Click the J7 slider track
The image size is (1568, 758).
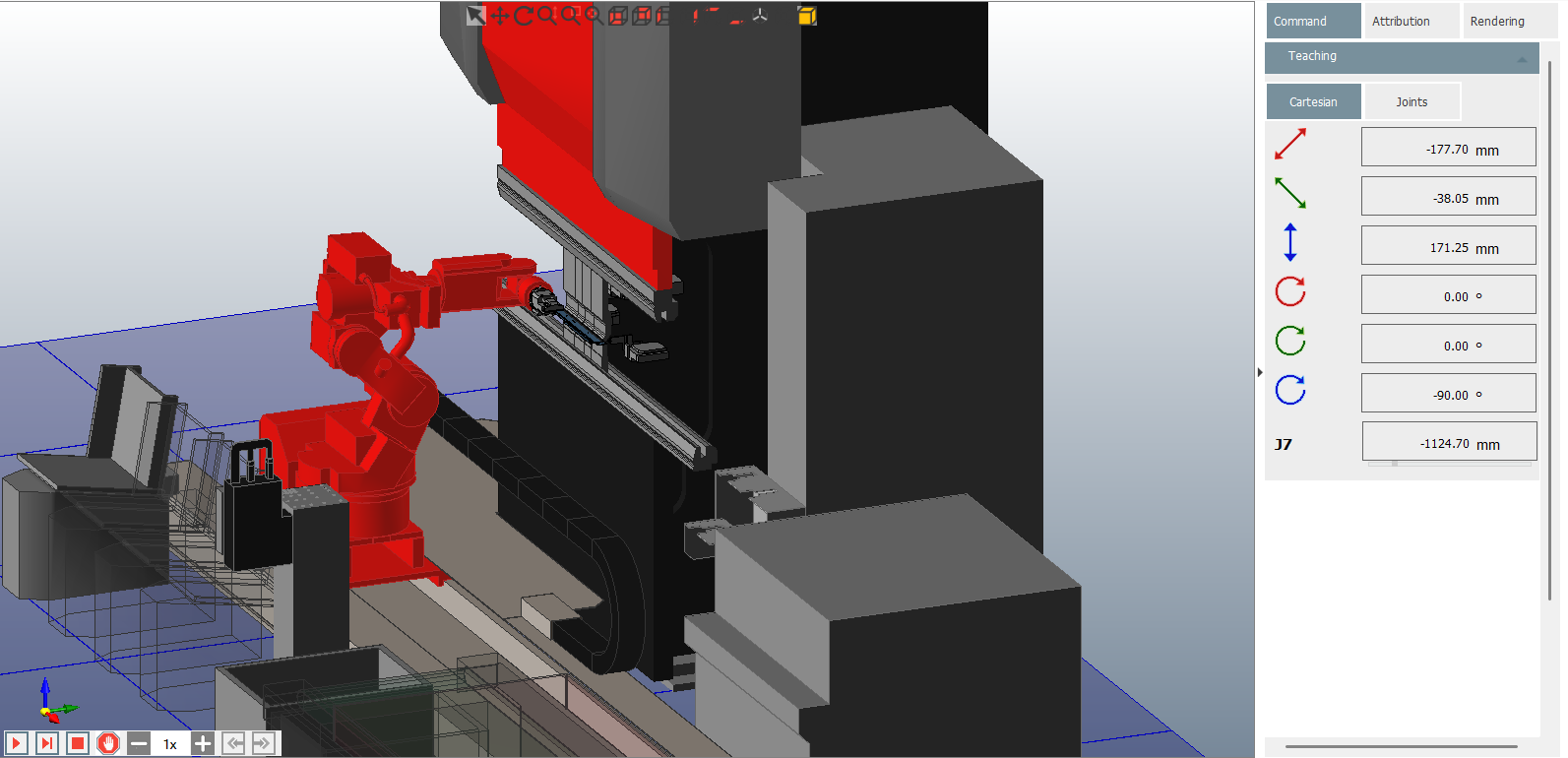click(1451, 463)
